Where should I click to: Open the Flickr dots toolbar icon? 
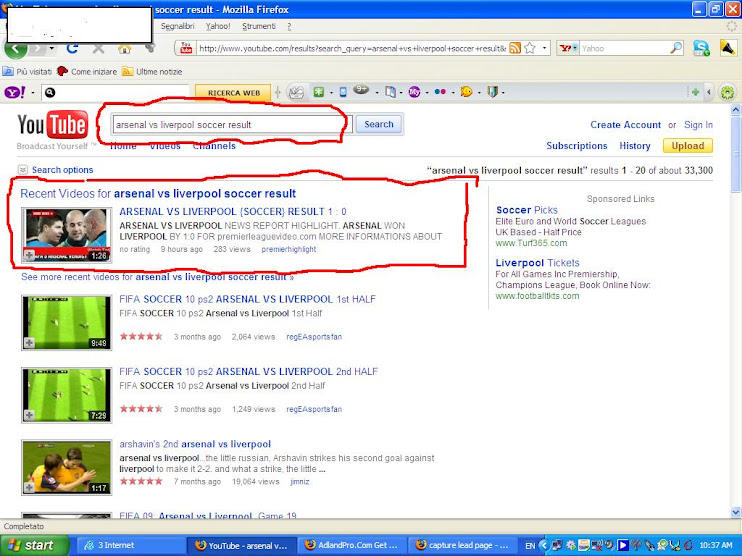click(x=440, y=92)
